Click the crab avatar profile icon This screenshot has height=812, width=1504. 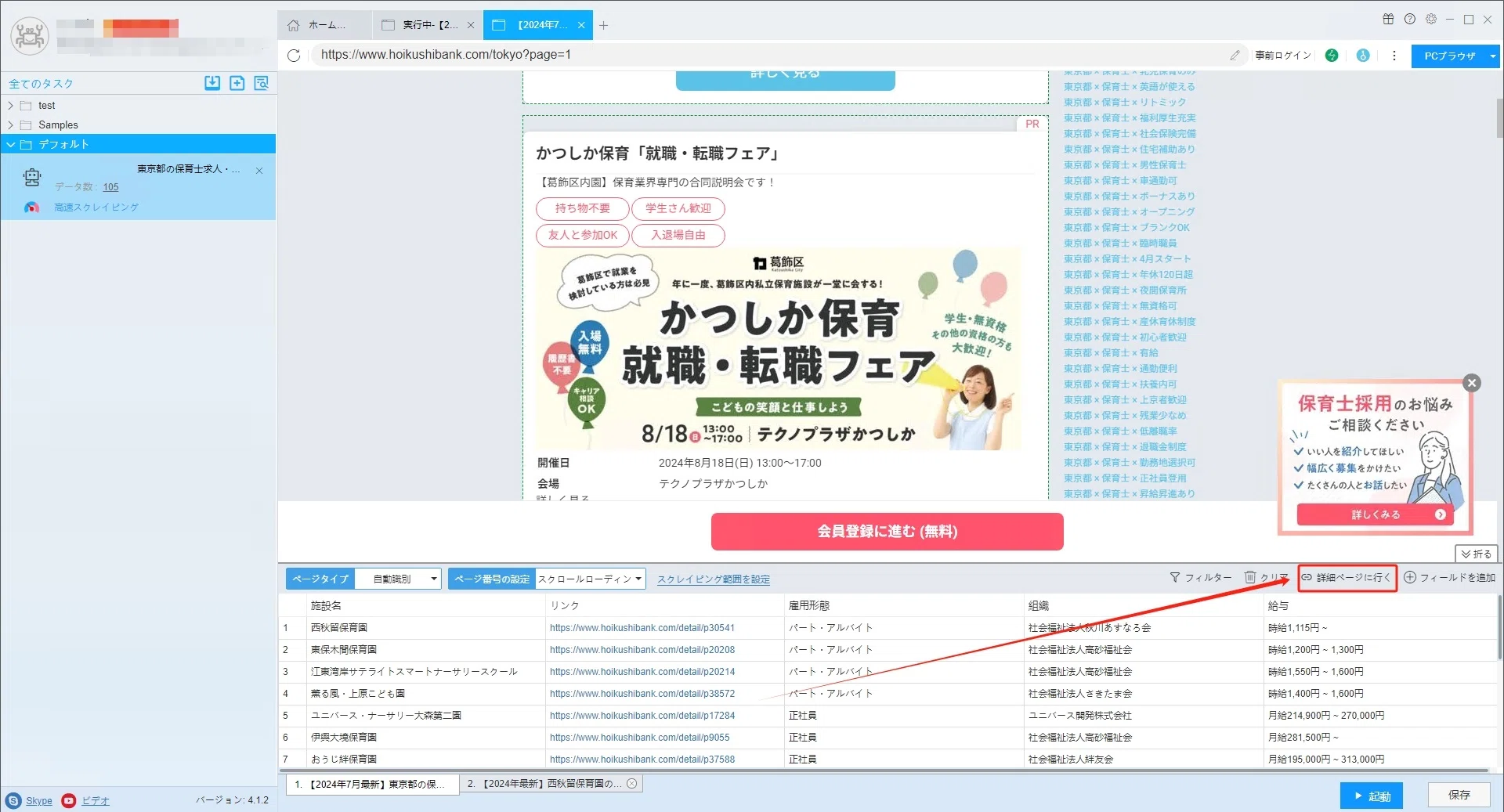pyautogui.click(x=30, y=35)
